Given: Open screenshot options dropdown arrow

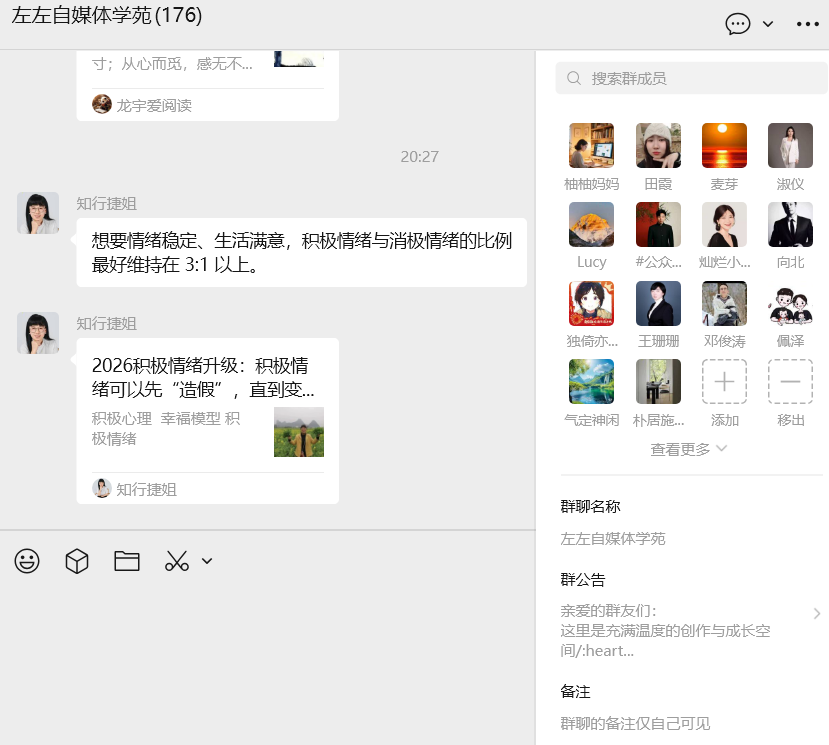Looking at the screenshot, I should tap(207, 561).
